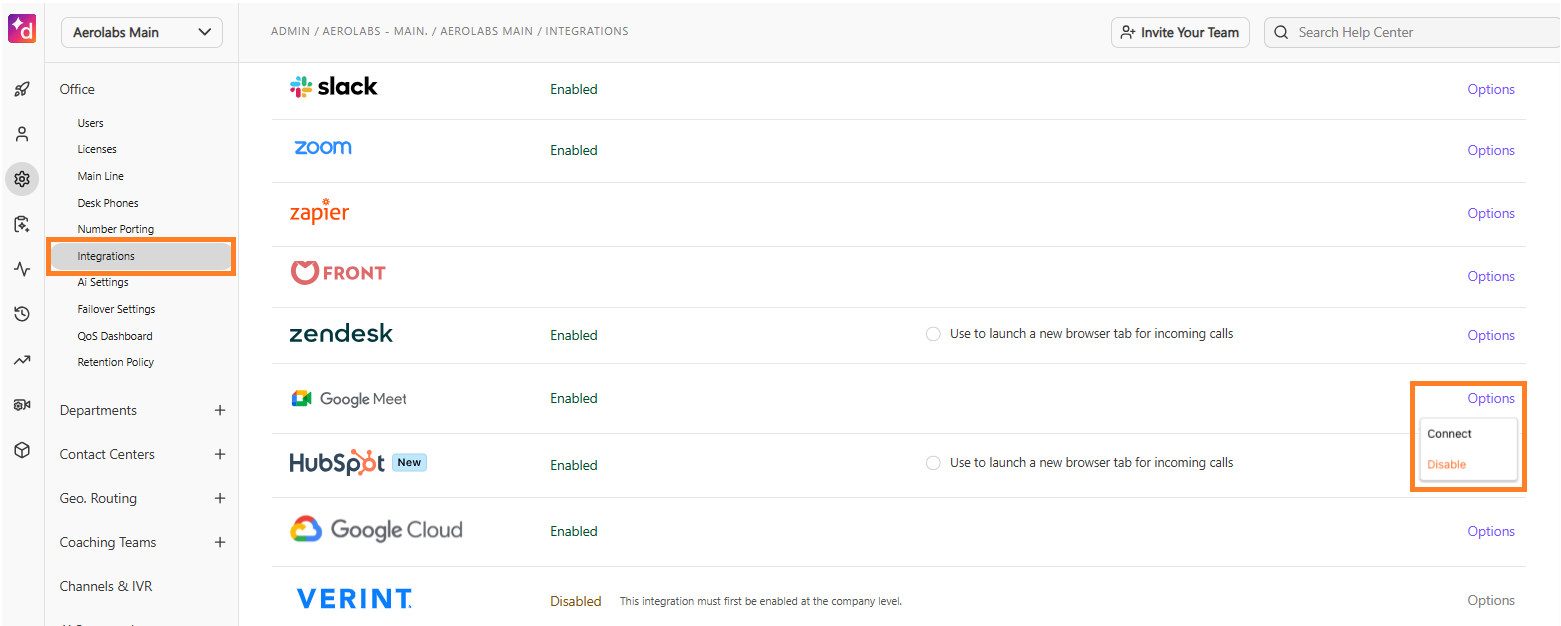Expand the Contact Centers section

coord(220,454)
